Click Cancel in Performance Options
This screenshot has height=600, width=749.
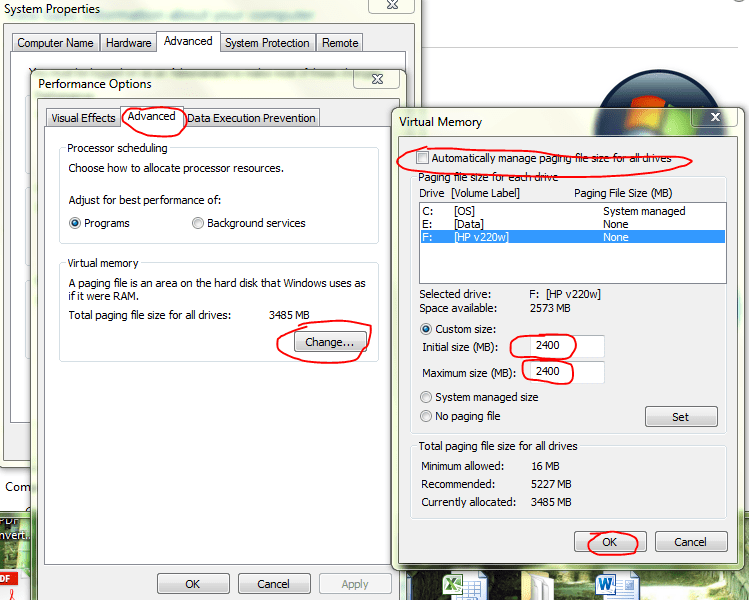point(274,584)
